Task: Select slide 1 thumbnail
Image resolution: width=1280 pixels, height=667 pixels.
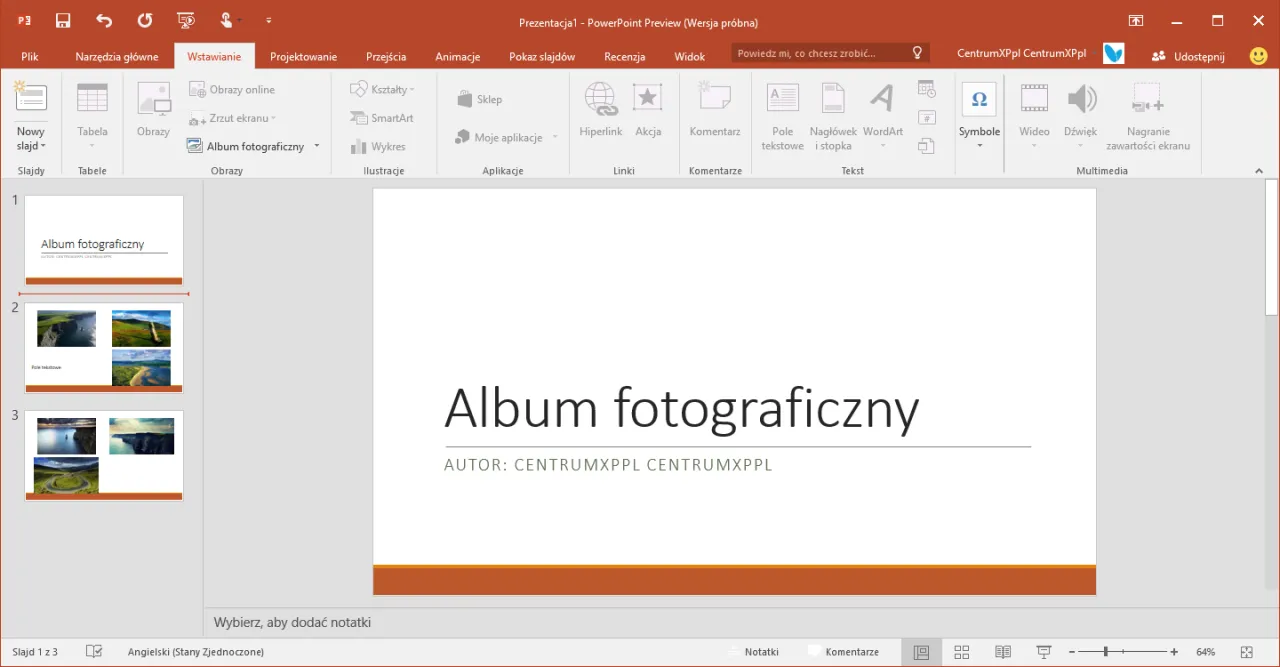Action: (x=104, y=240)
